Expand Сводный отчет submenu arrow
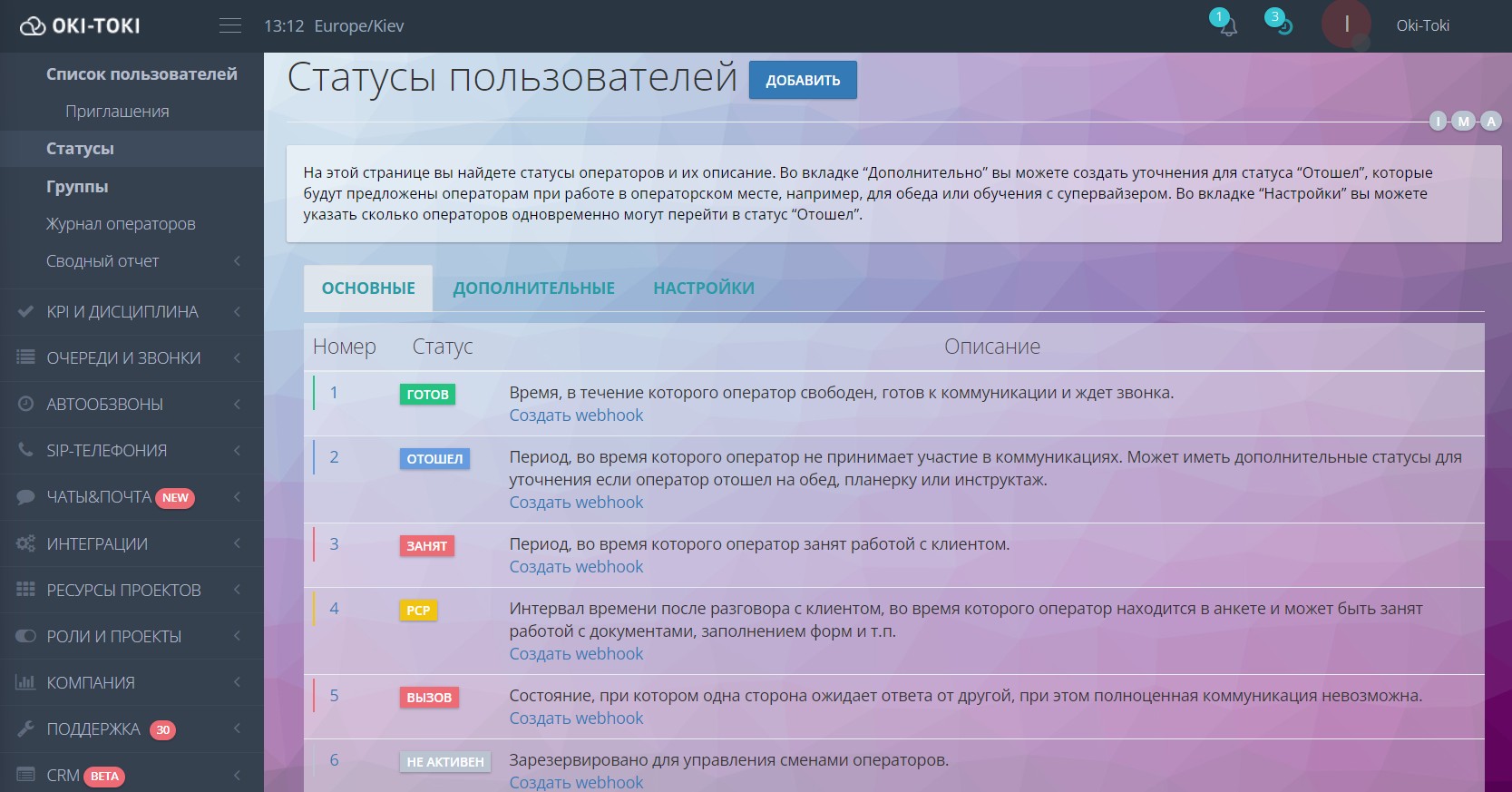Screen dimensions: 1512x792 [x=237, y=260]
